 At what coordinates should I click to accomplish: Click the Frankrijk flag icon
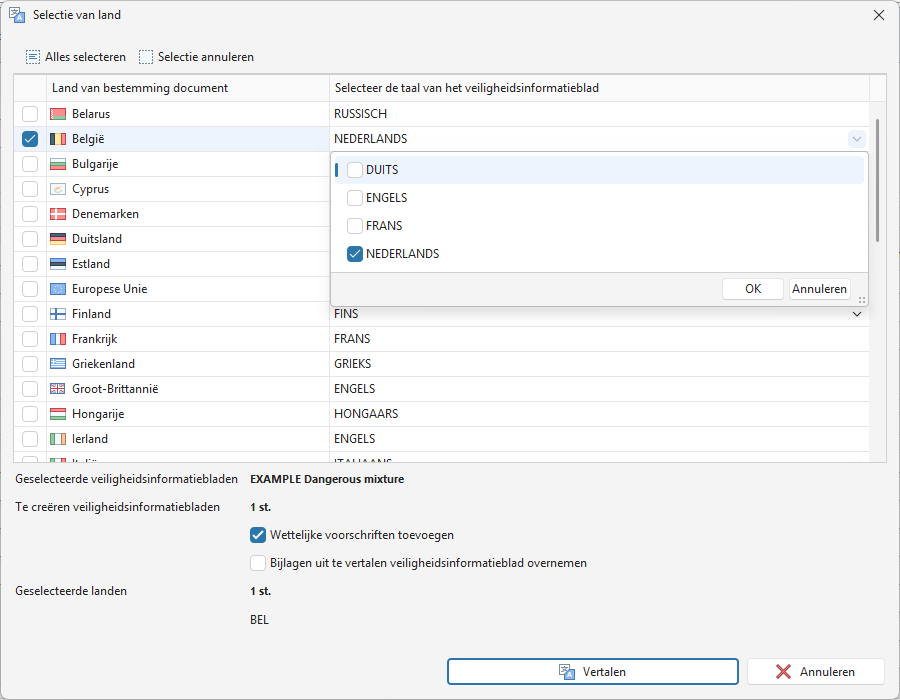58,339
